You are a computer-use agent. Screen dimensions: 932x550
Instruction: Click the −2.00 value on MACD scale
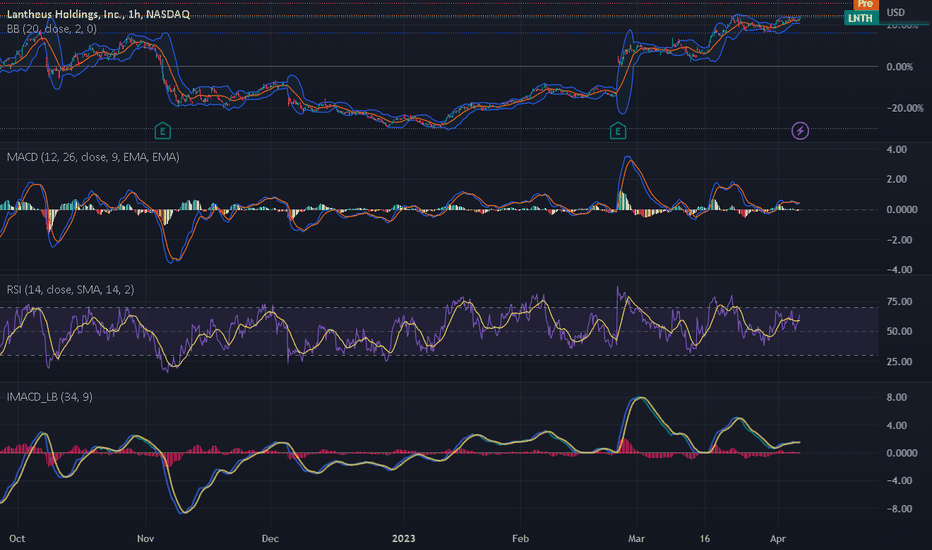click(900, 240)
